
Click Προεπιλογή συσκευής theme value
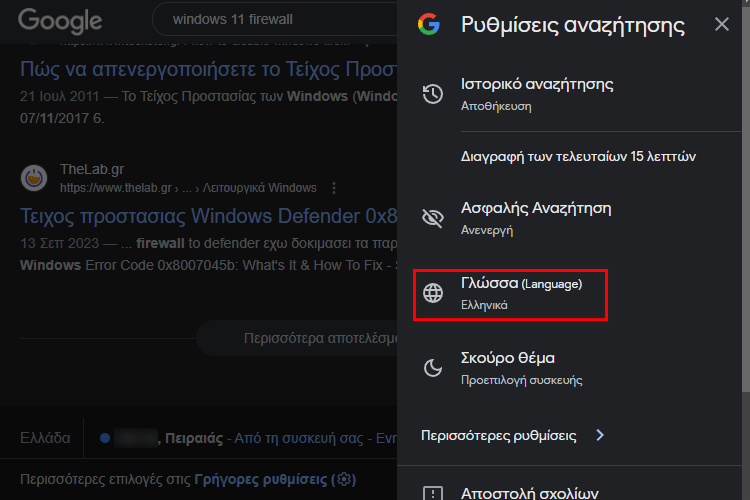pyautogui.click(x=521, y=380)
